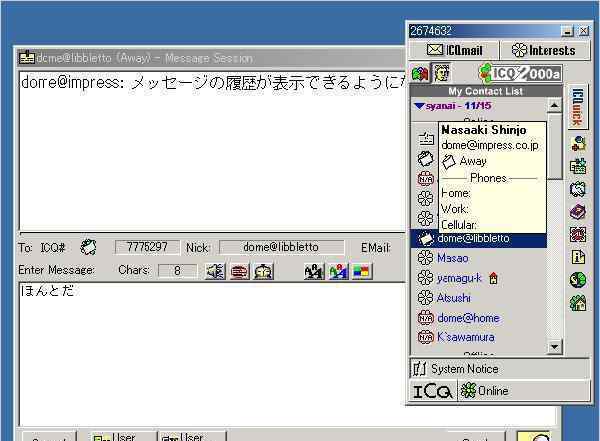Click contact list scrollbar up arrow
Viewport: 600px width, 441px height.
(554, 105)
